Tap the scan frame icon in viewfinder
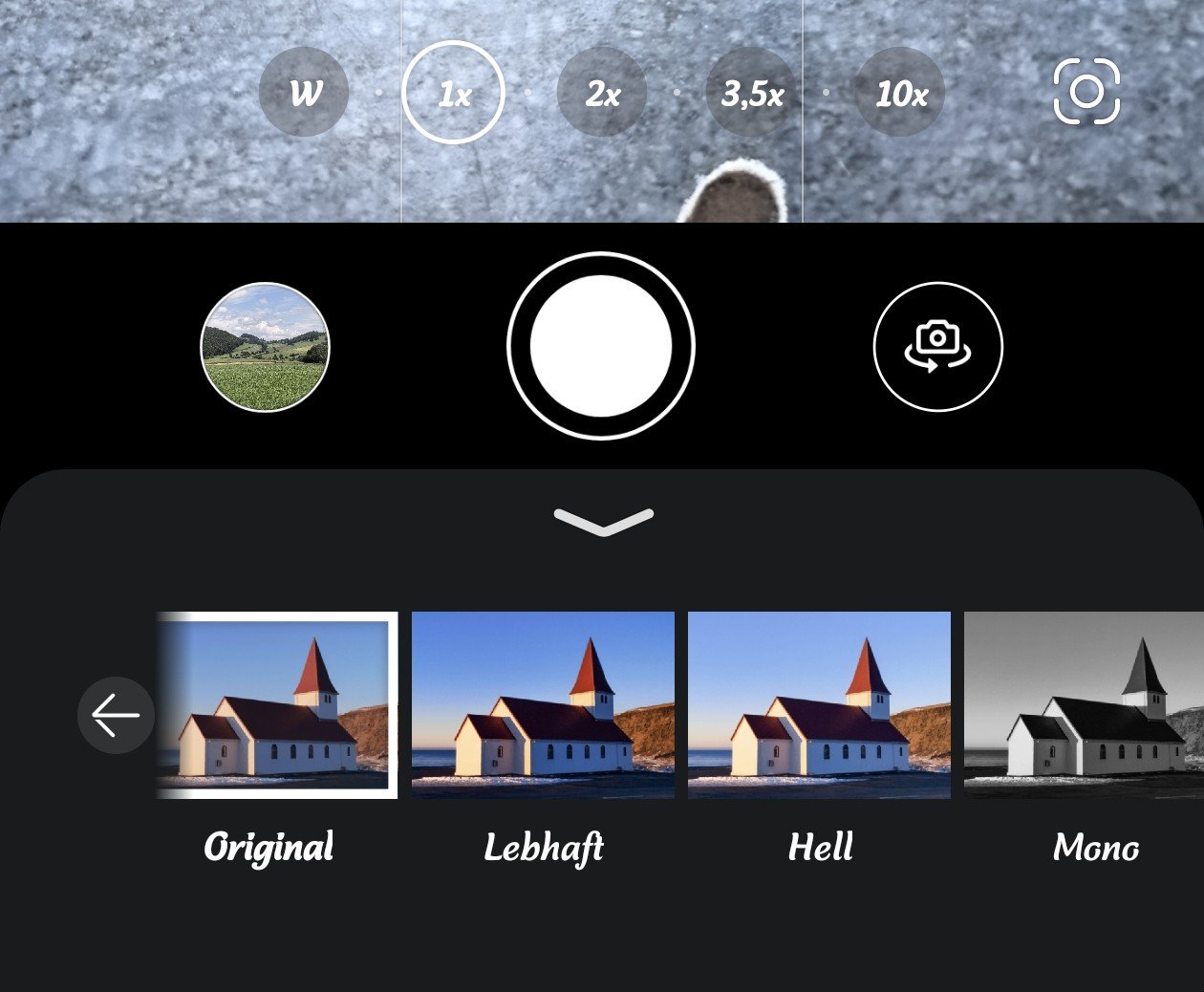The width and height of the screenshot is (1204, 992). 1086,92
